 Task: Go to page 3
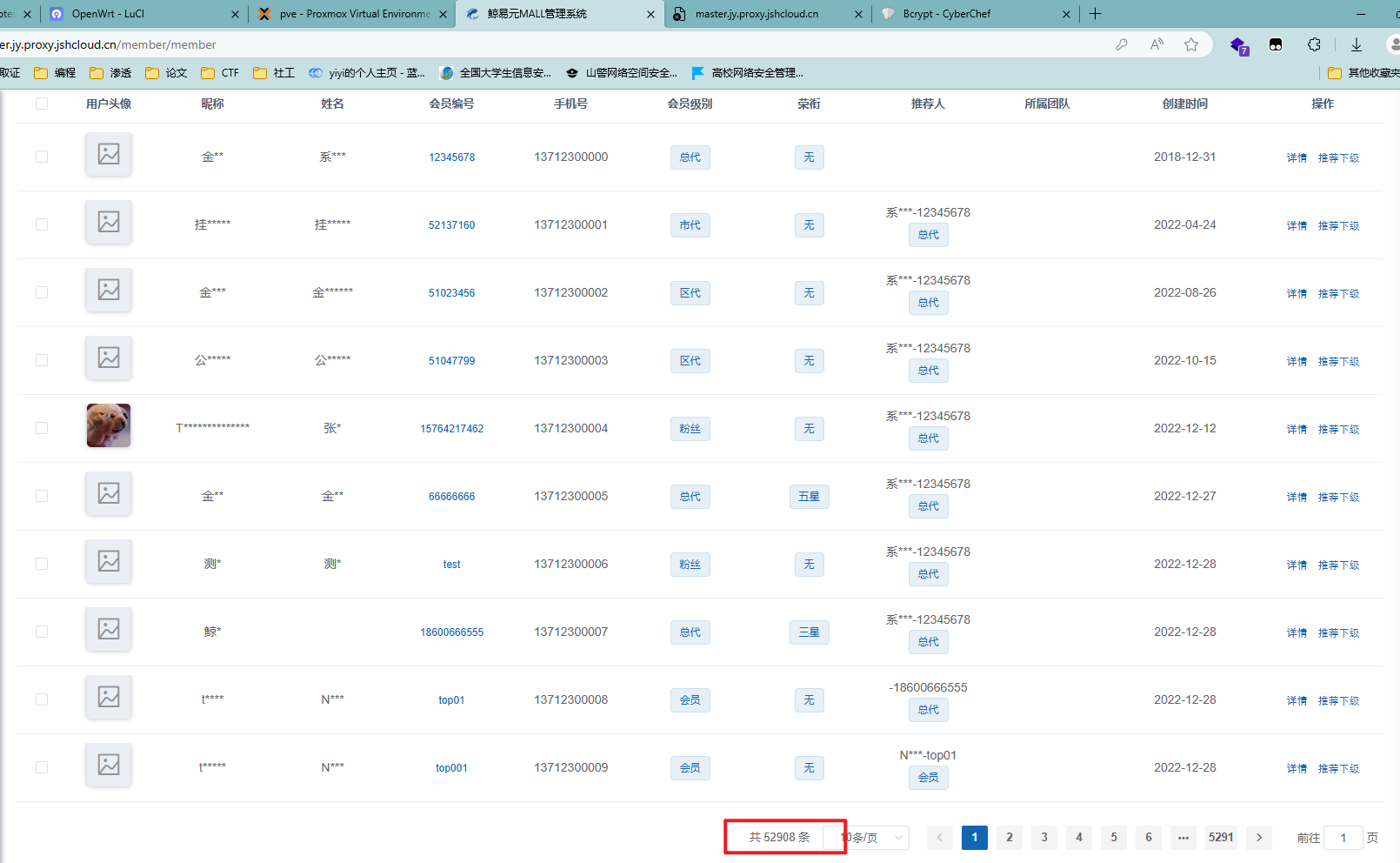pos(1044,838)
